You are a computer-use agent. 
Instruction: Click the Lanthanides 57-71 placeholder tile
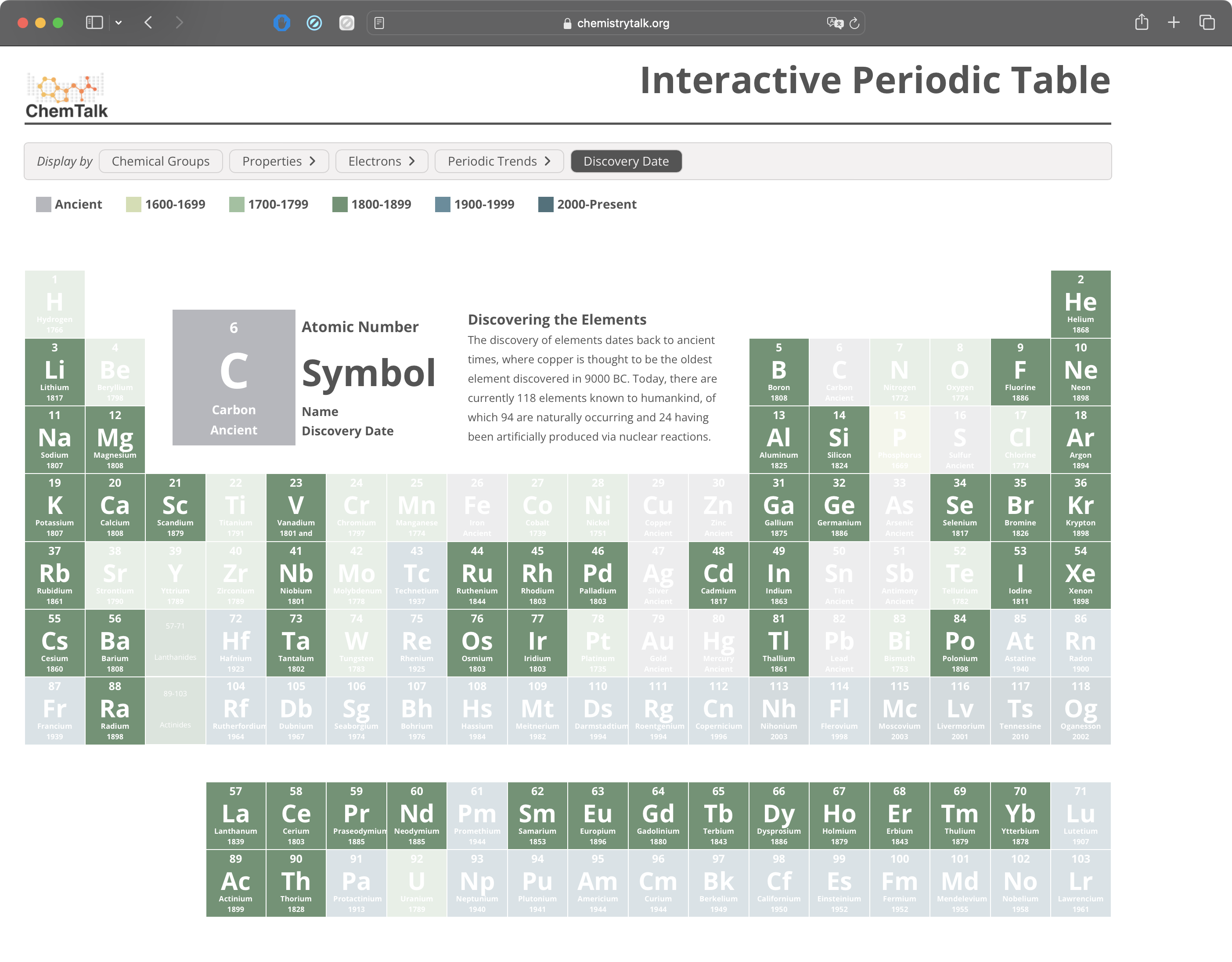coord(176,643)
